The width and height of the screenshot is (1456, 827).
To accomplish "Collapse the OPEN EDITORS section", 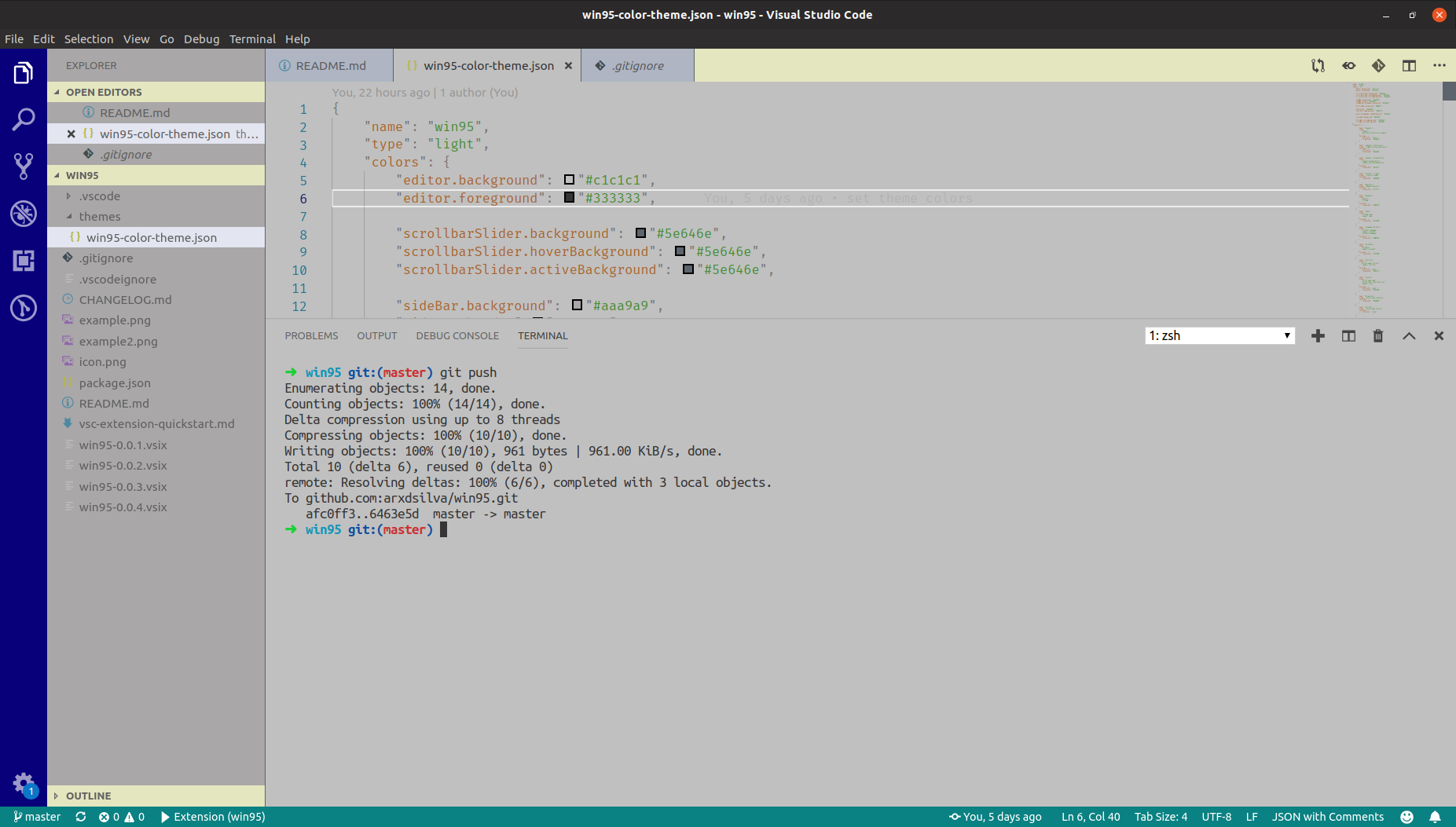I will [156, 92].
